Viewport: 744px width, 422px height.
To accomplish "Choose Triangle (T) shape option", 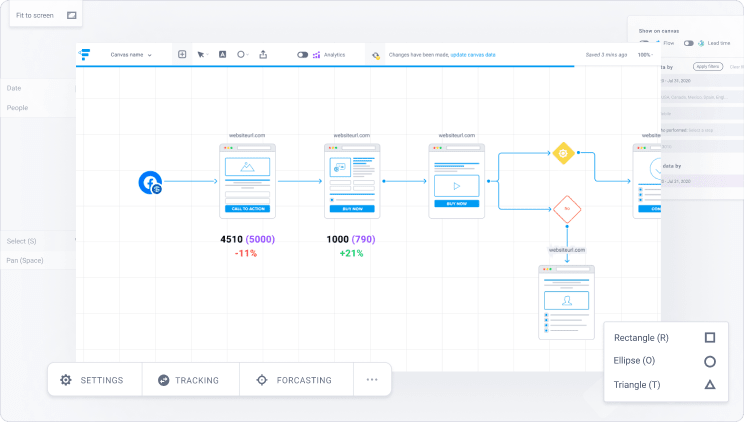I will point(666,384).
